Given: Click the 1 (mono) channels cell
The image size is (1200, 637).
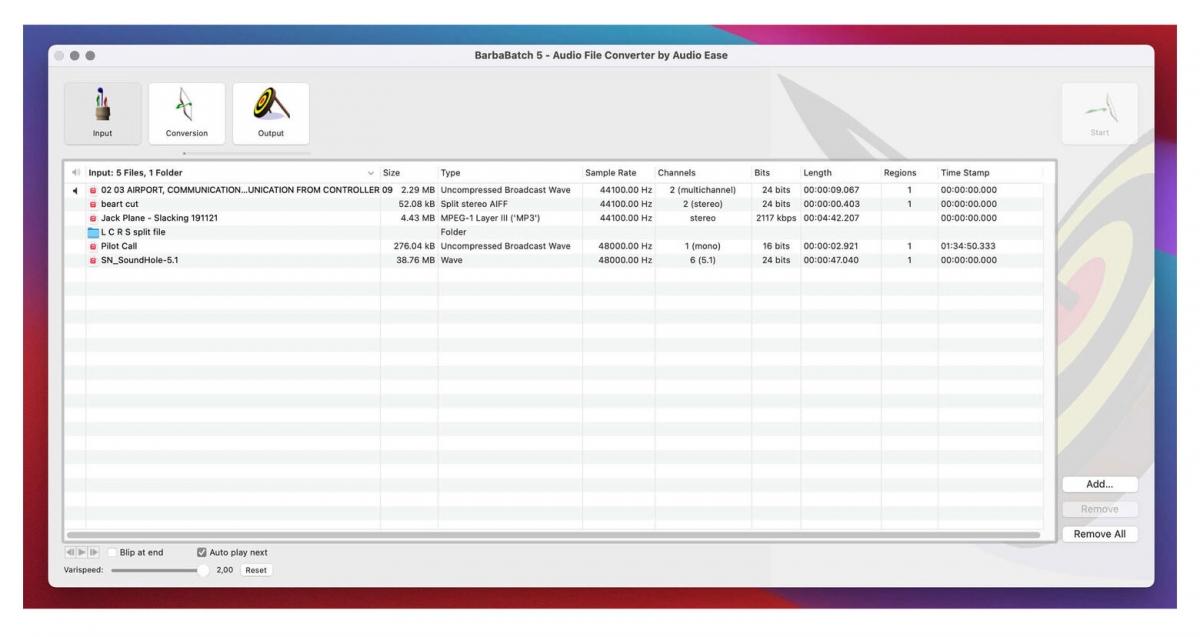Looking at the screenshot, I should click(x=703, y=246).
